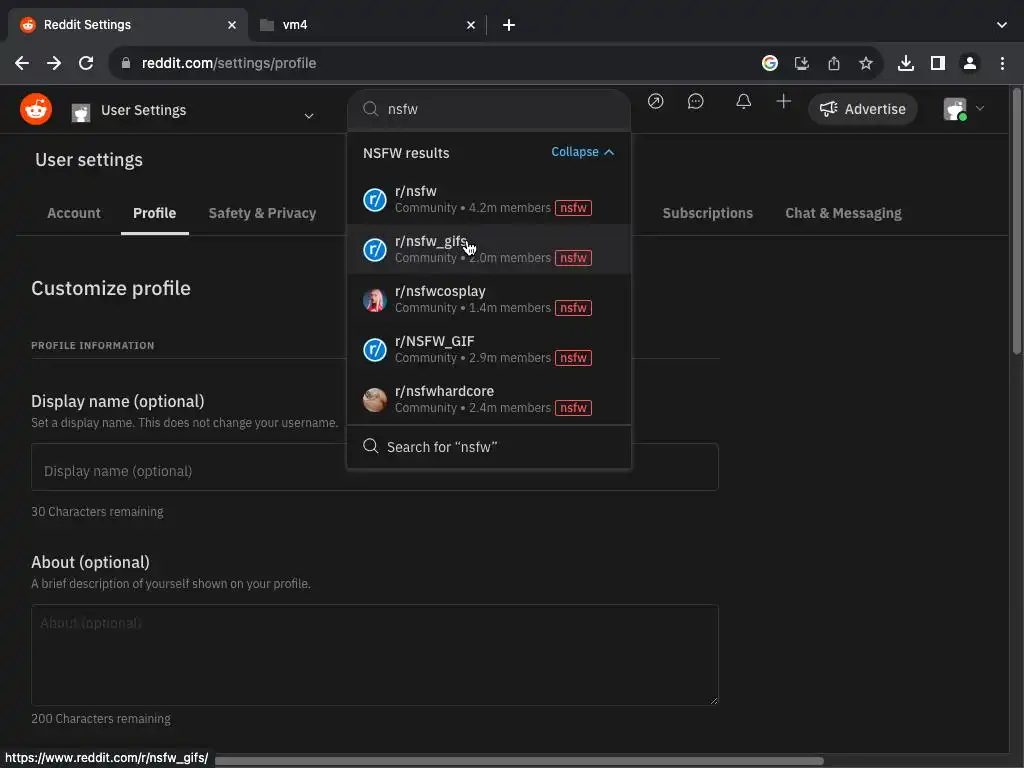Switch to the Profile settings tab
Screen dimensions: 1024x768
[155, 214]
